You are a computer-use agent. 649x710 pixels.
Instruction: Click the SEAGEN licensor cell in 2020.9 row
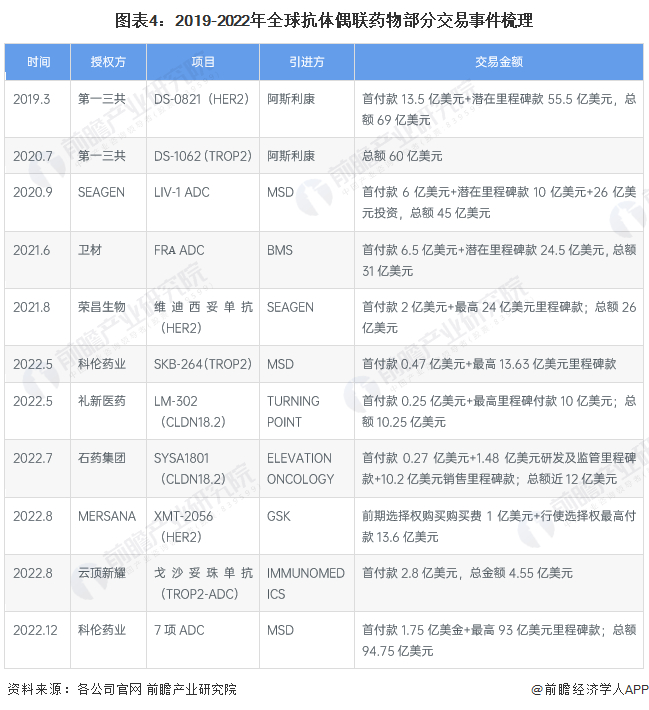pos(108,202)
